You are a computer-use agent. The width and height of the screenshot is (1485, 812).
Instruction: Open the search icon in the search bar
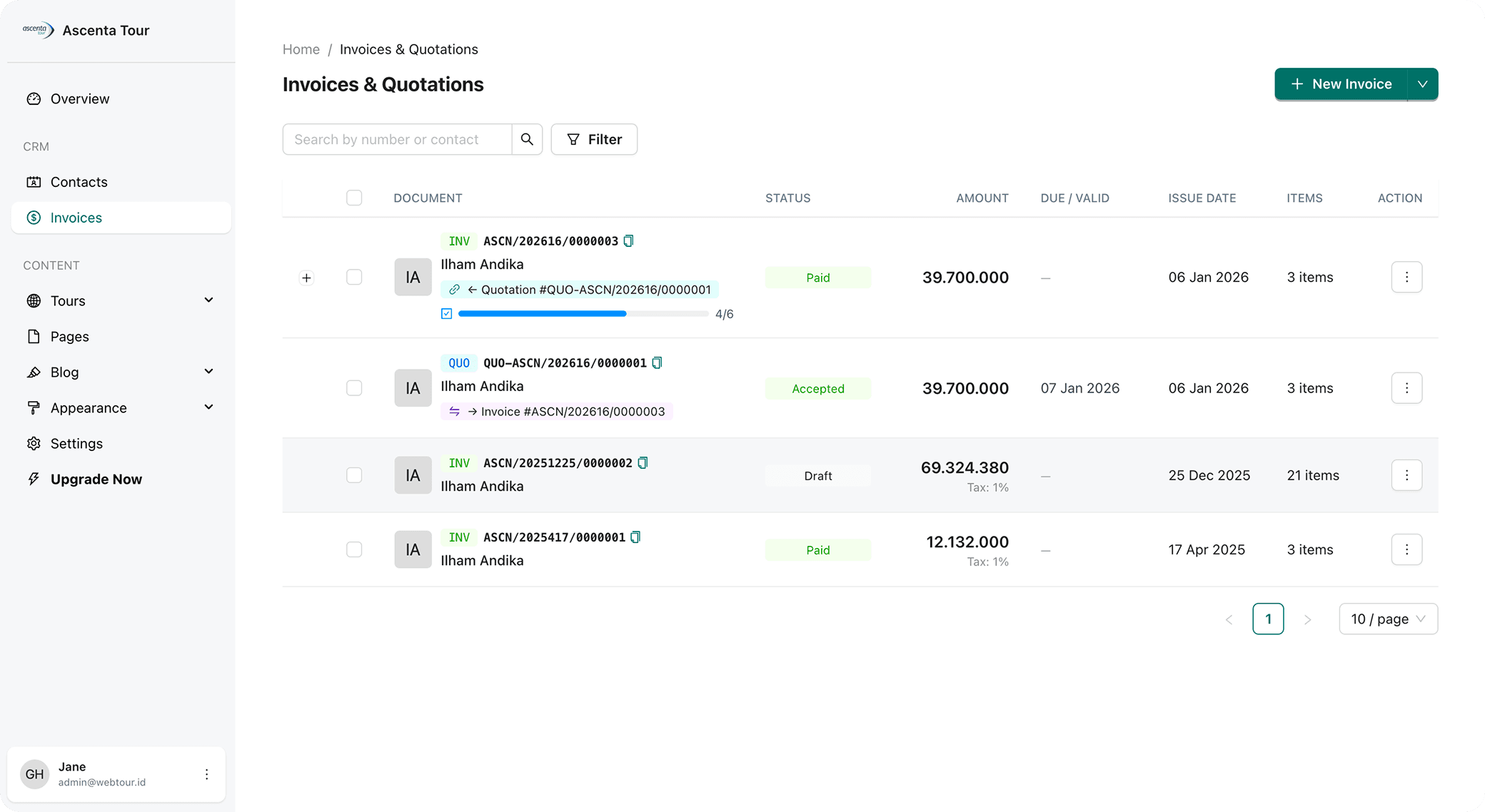[x=528, y=139]
